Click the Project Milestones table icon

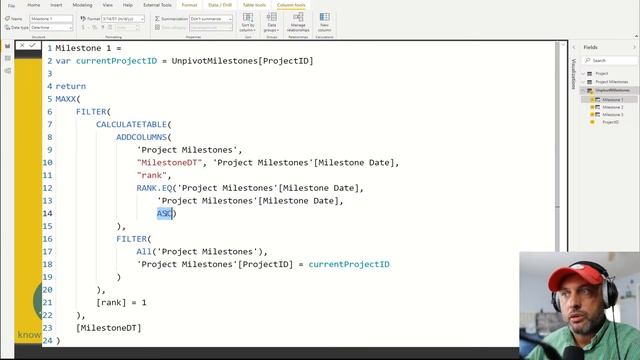[589, 82]
